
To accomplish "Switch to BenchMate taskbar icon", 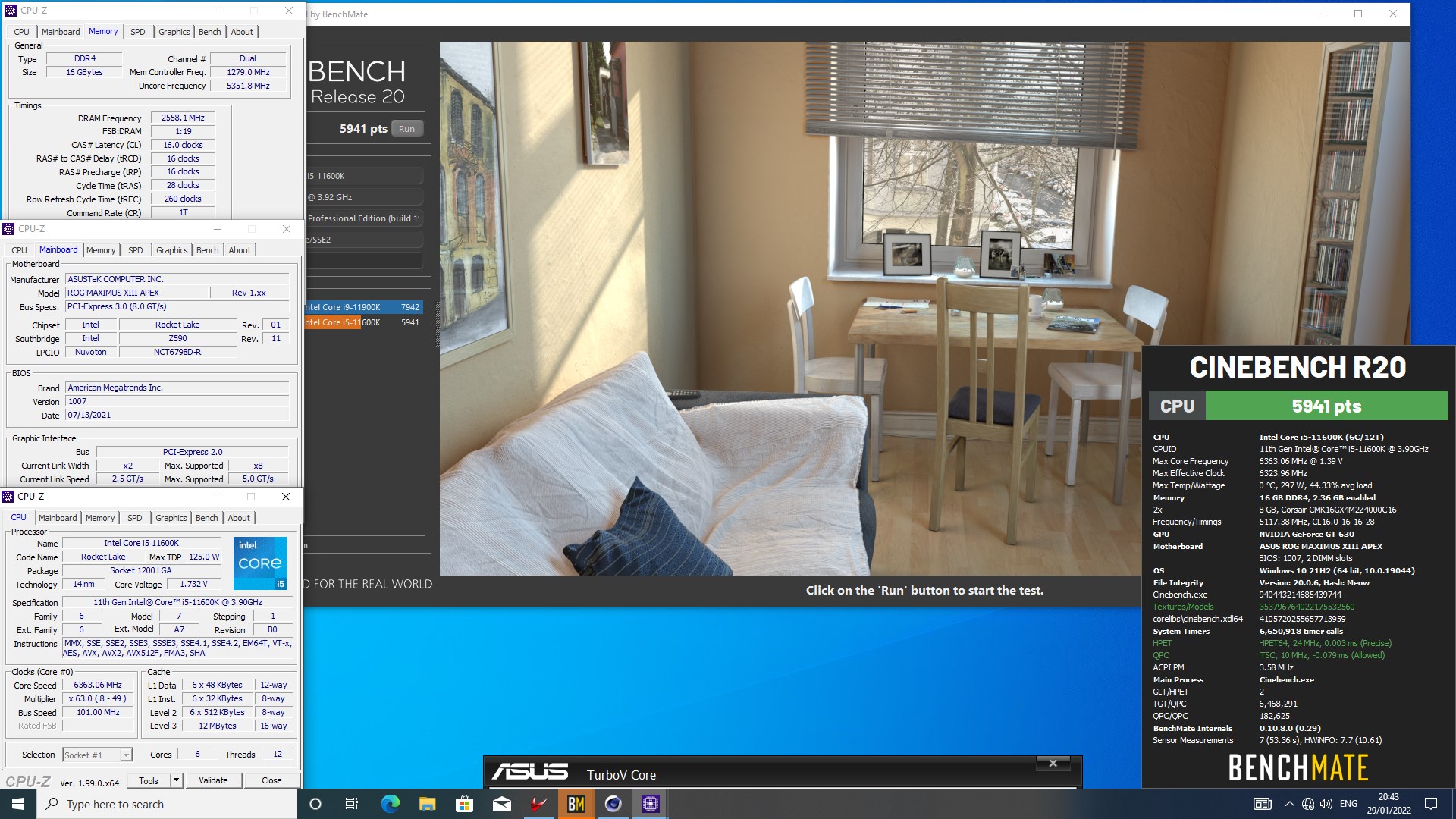I will pos(576,804).
